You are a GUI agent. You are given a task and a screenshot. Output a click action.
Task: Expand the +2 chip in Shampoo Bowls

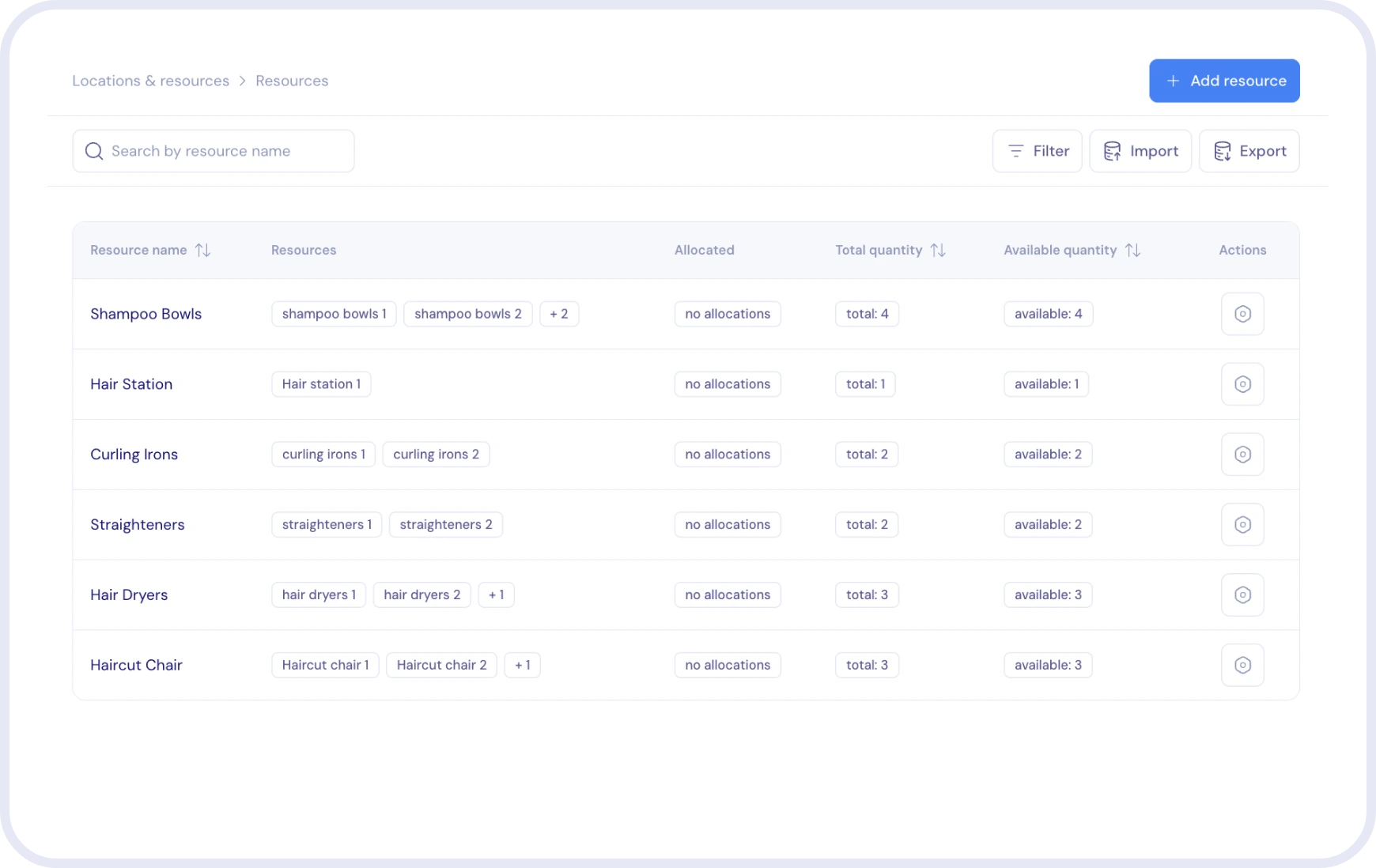pyautogui.click(x=559, y=313)
